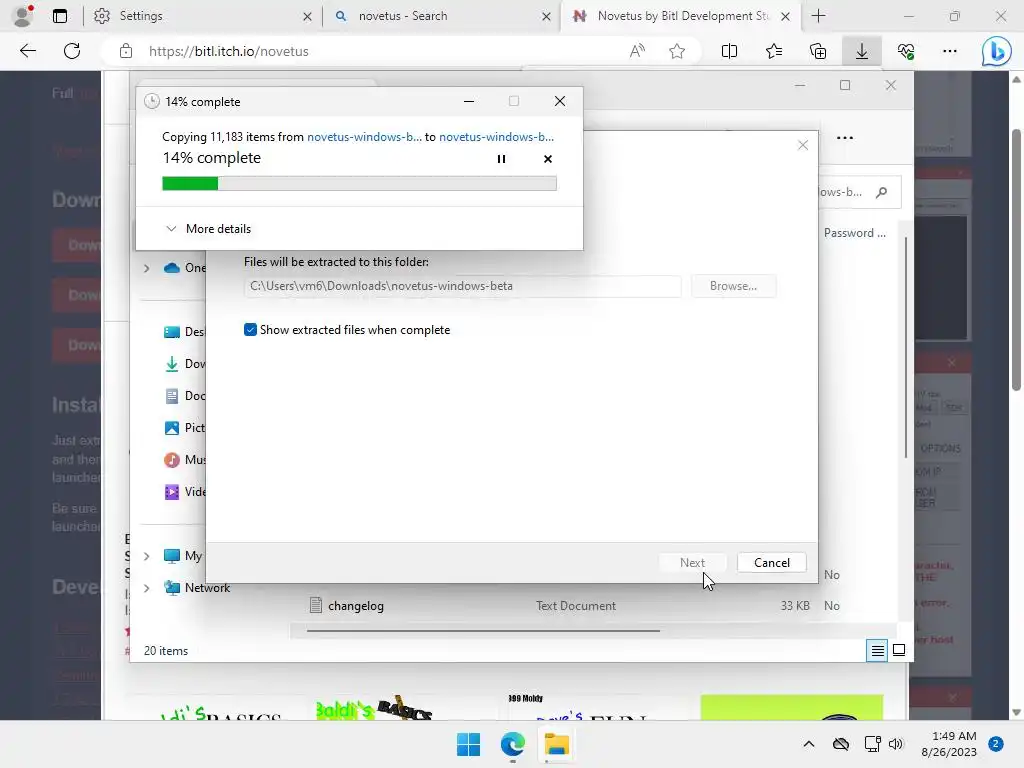Open Microsoft Edge from taskbar

tap(513, 744)
